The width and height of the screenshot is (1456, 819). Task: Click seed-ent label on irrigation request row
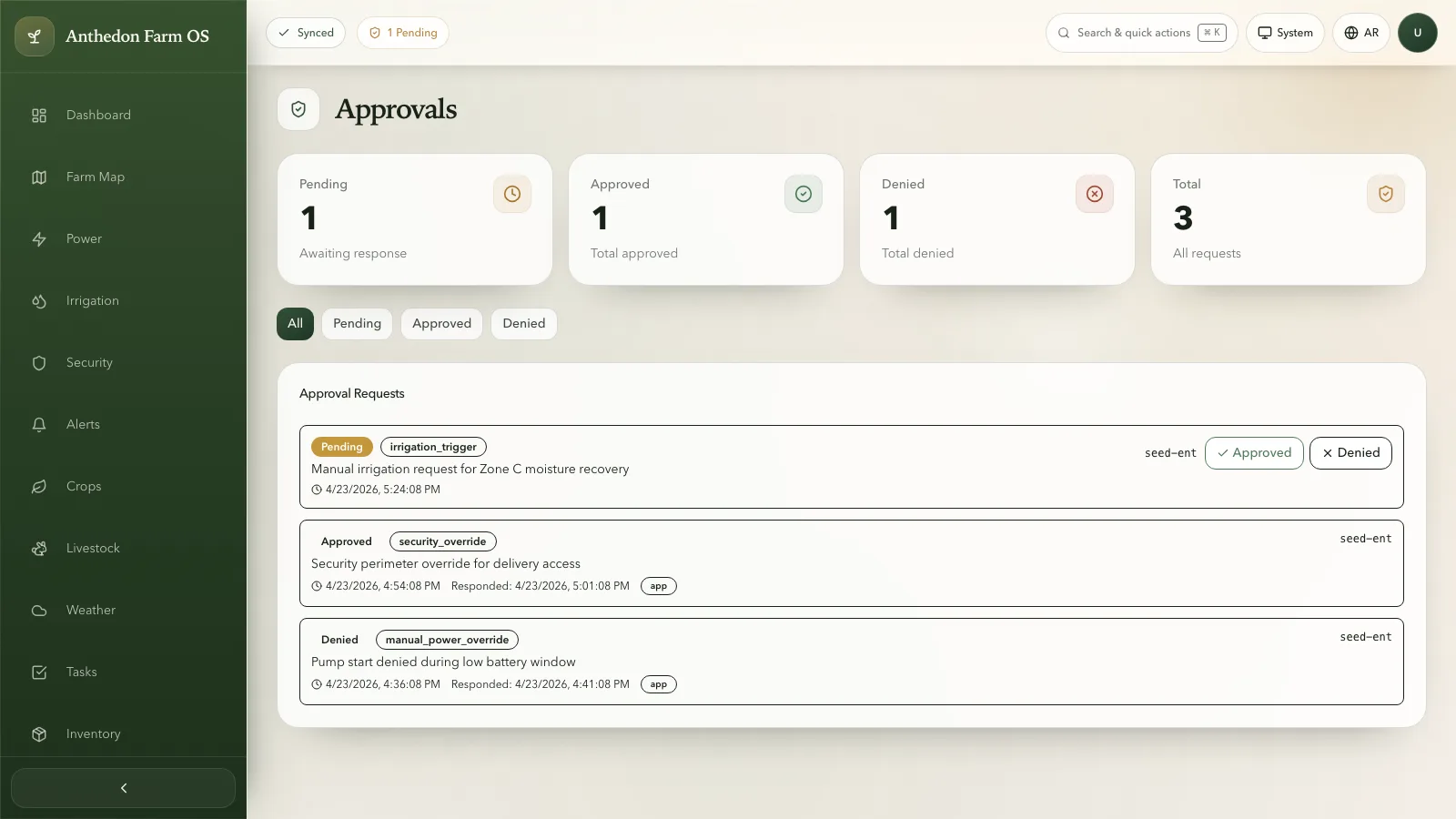click(x=1170, y=453)
